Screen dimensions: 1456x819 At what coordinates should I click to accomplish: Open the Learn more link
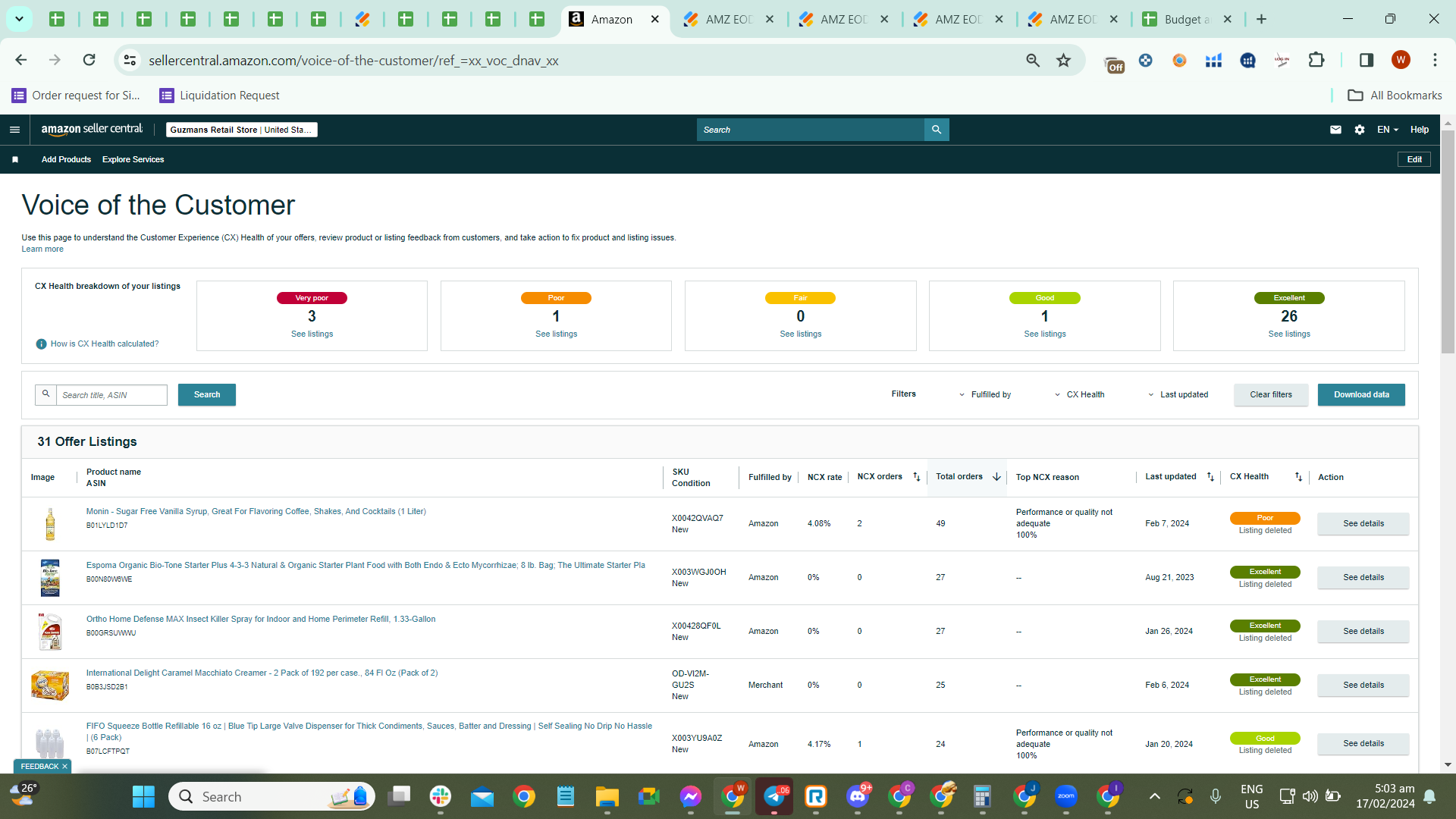42,249
